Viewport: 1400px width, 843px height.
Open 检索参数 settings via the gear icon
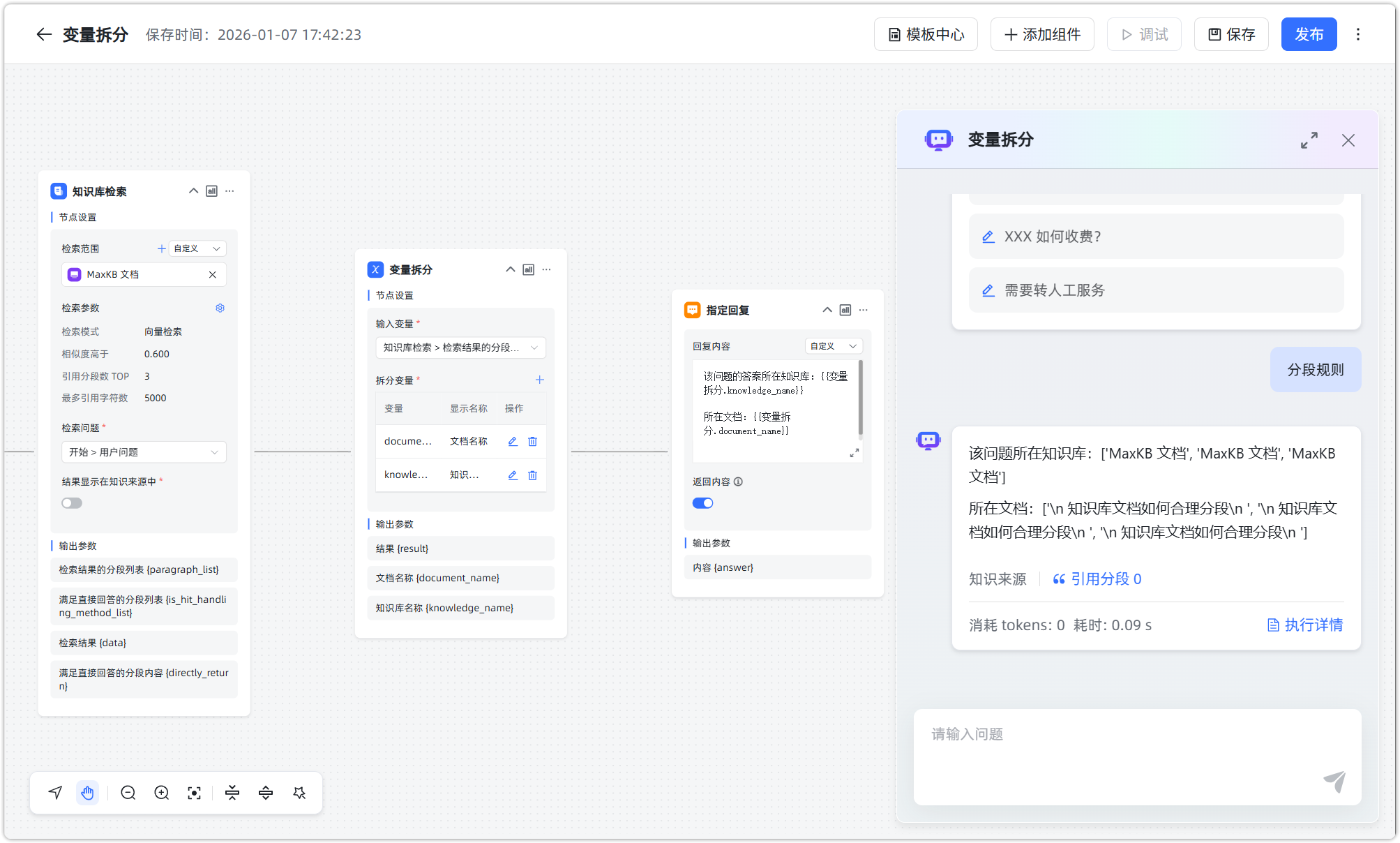pos(220,308)
